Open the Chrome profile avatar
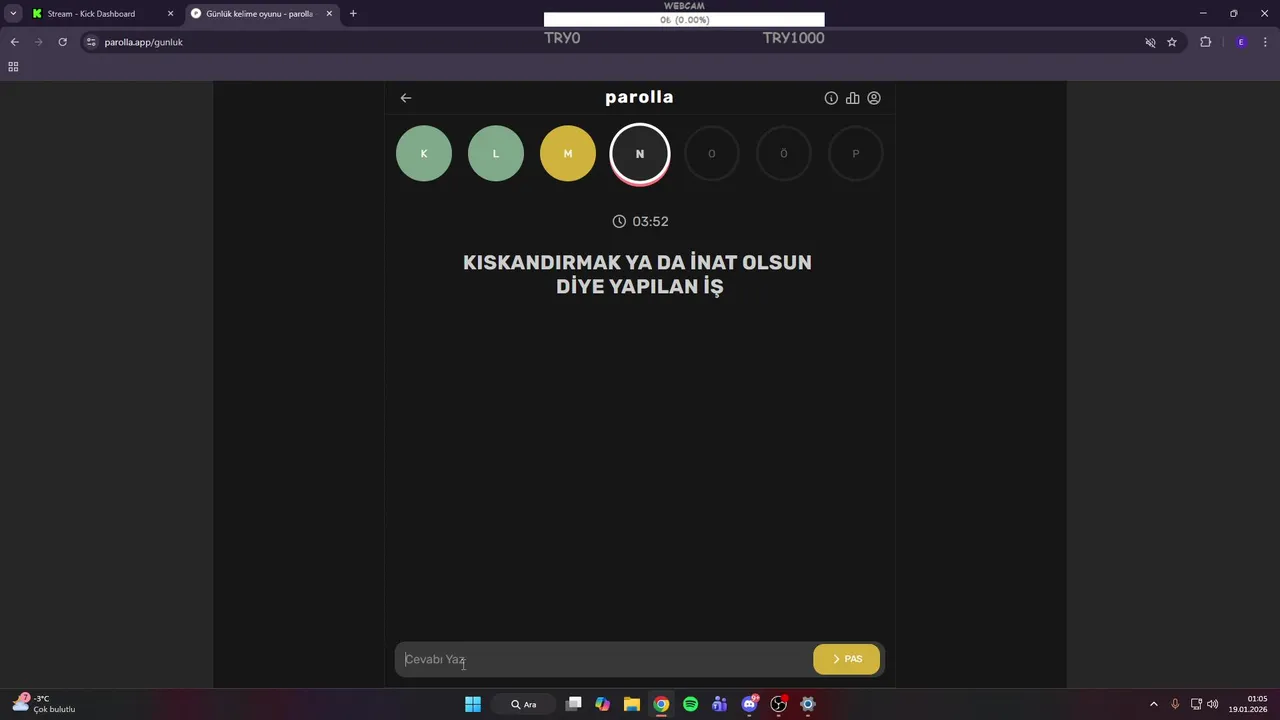Image resolution: width=1280 pixels, height=720 pixels. [x=1241, y=42]
